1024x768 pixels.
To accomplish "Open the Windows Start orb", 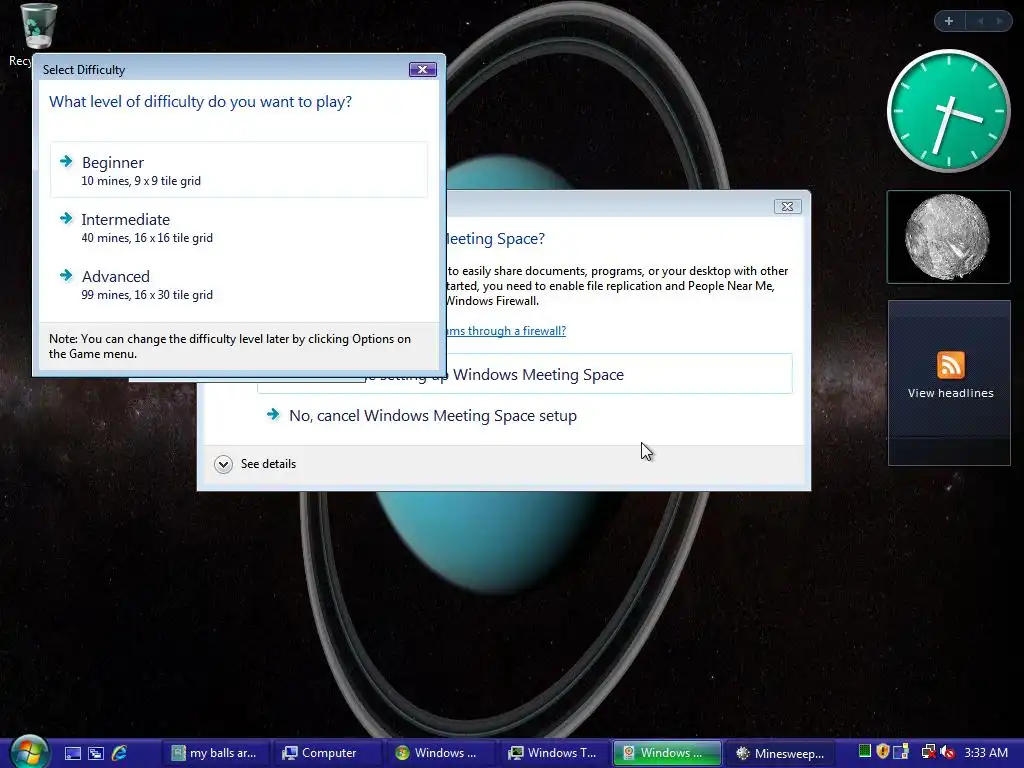I will pos(29,752).
